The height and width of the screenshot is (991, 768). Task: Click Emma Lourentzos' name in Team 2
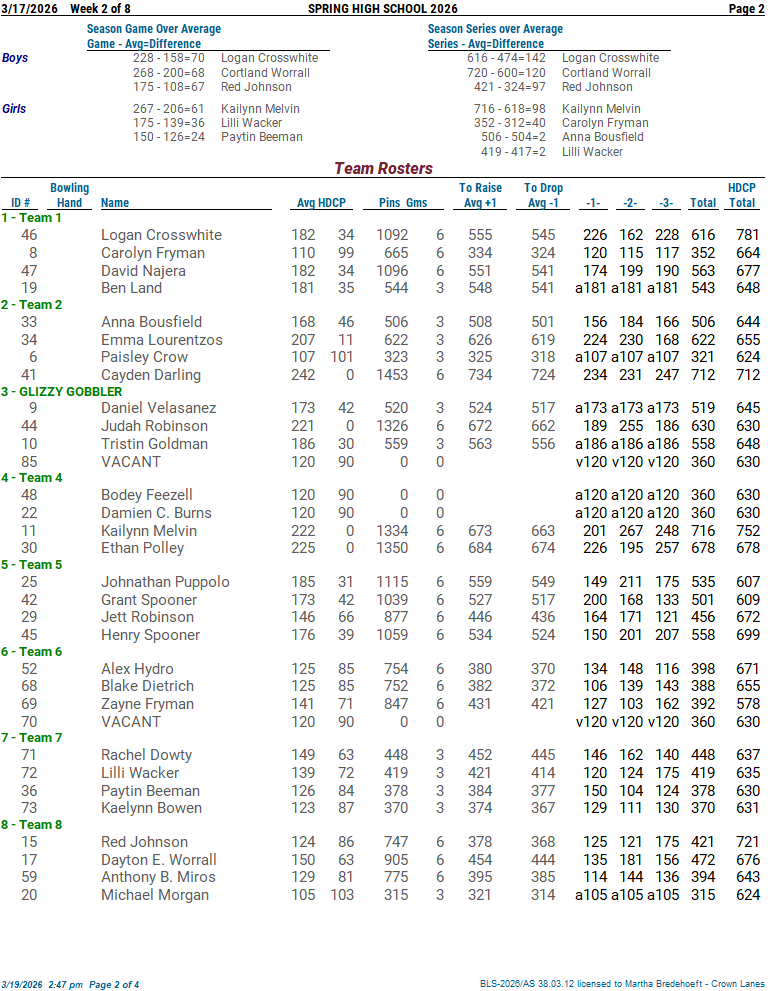coord(161,340)
